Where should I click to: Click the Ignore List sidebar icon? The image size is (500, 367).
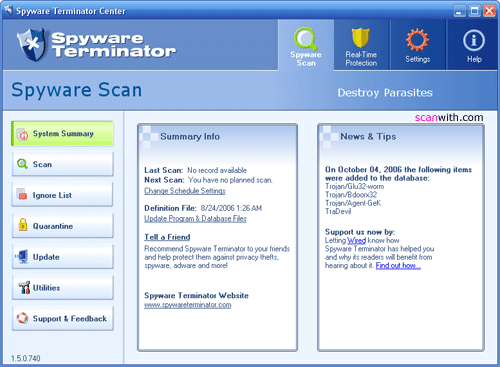(22, 195)
